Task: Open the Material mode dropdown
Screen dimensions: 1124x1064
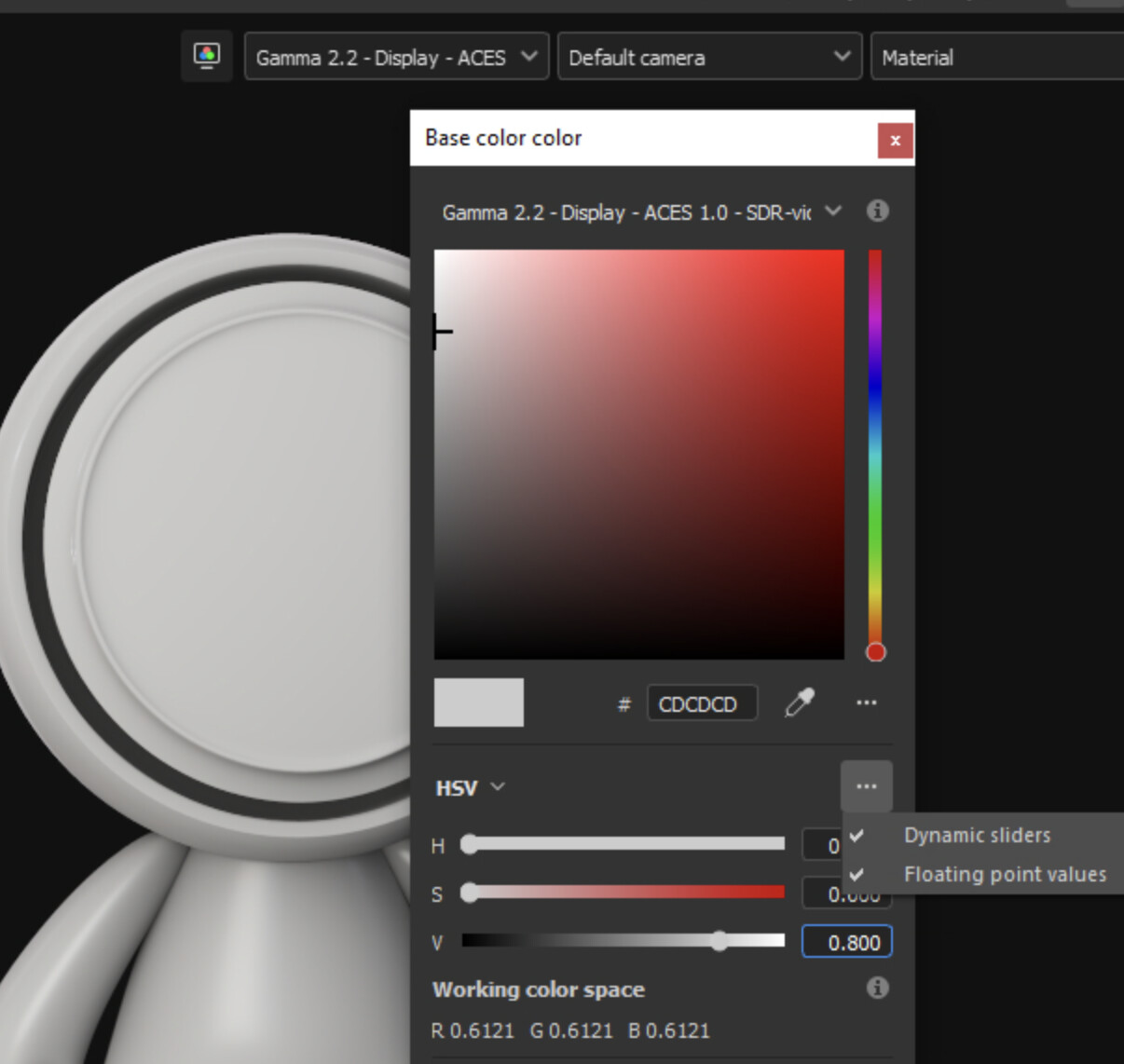Action: click(x=997, y=57)
